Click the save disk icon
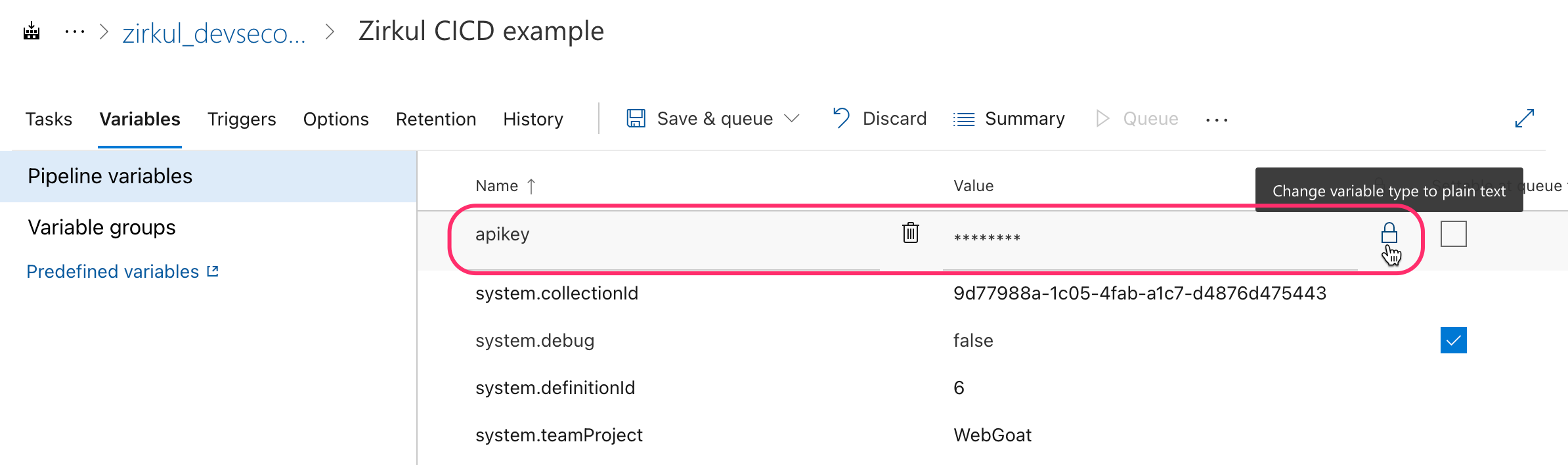 [636, 118]
